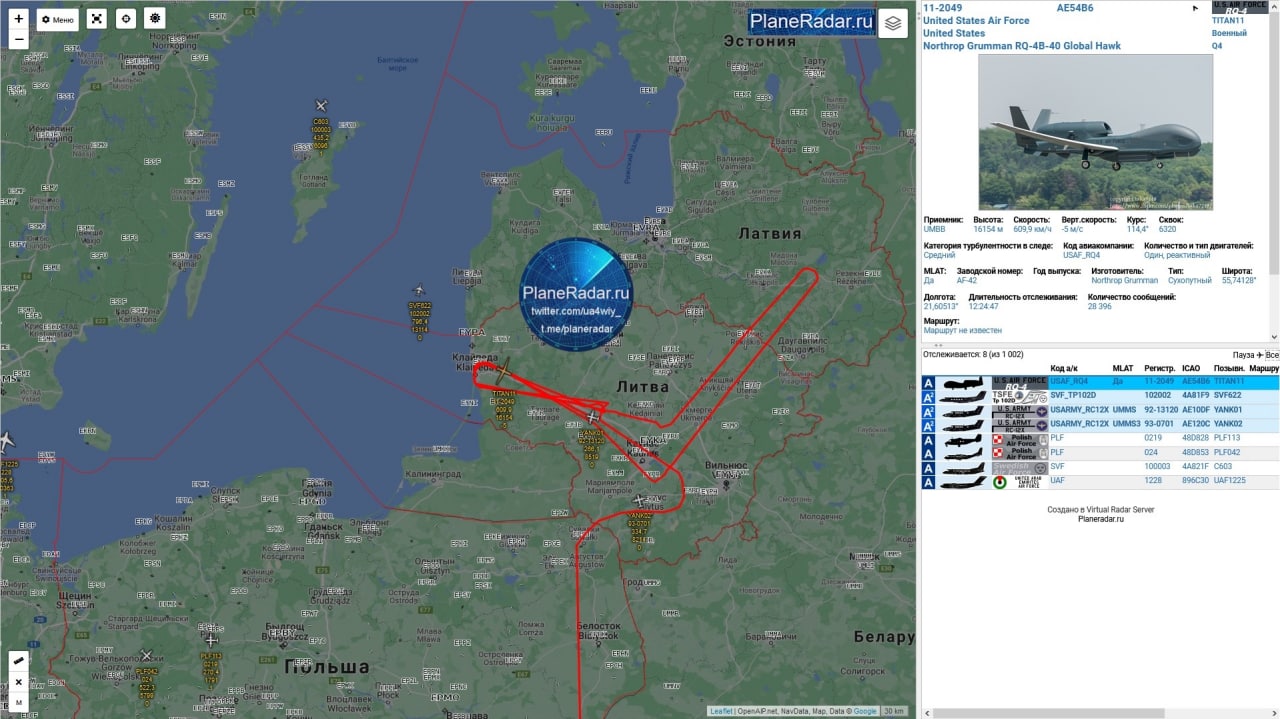Image resolution: width=1280 pixels, height=719 pixels.
Task: Sort list by MLAT column
Action: pos(1123,368)
